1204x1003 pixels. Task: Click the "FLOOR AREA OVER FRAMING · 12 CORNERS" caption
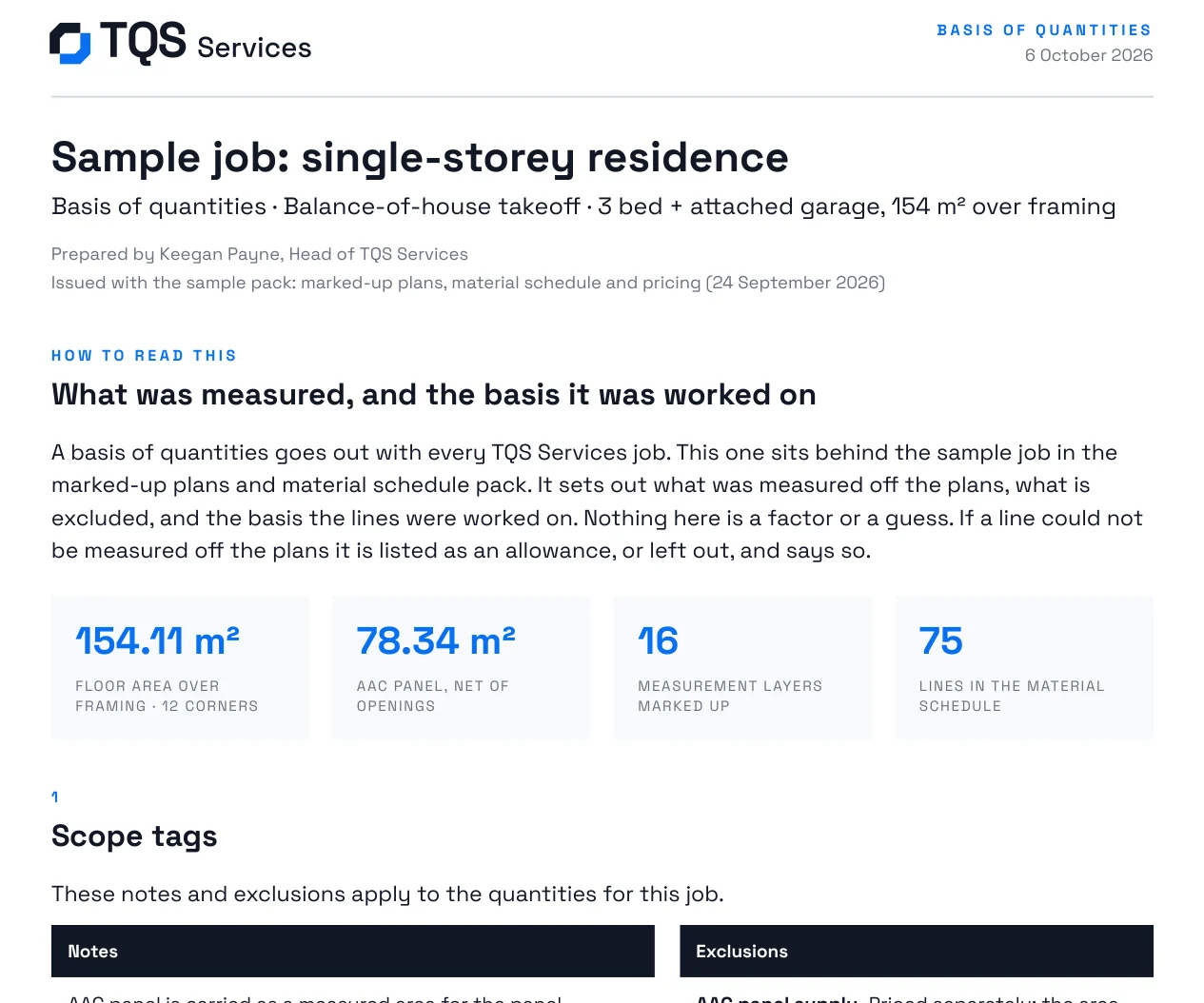click(x=167, y=696)
